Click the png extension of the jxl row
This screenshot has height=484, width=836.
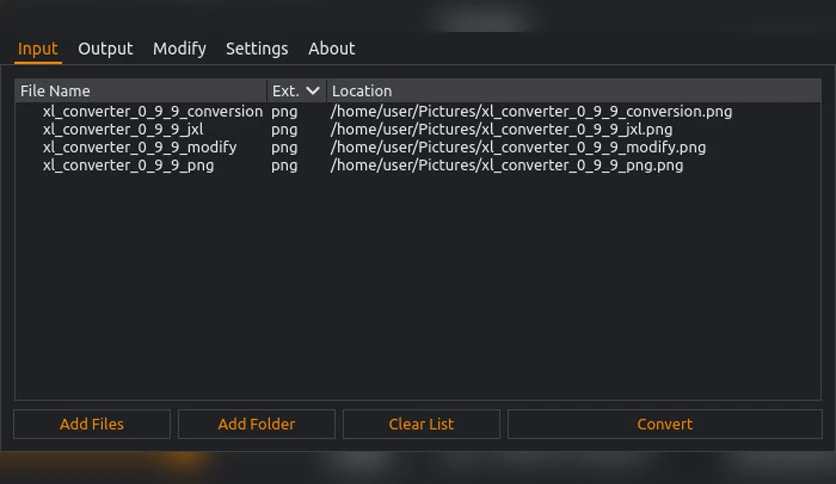coord(284,130)
